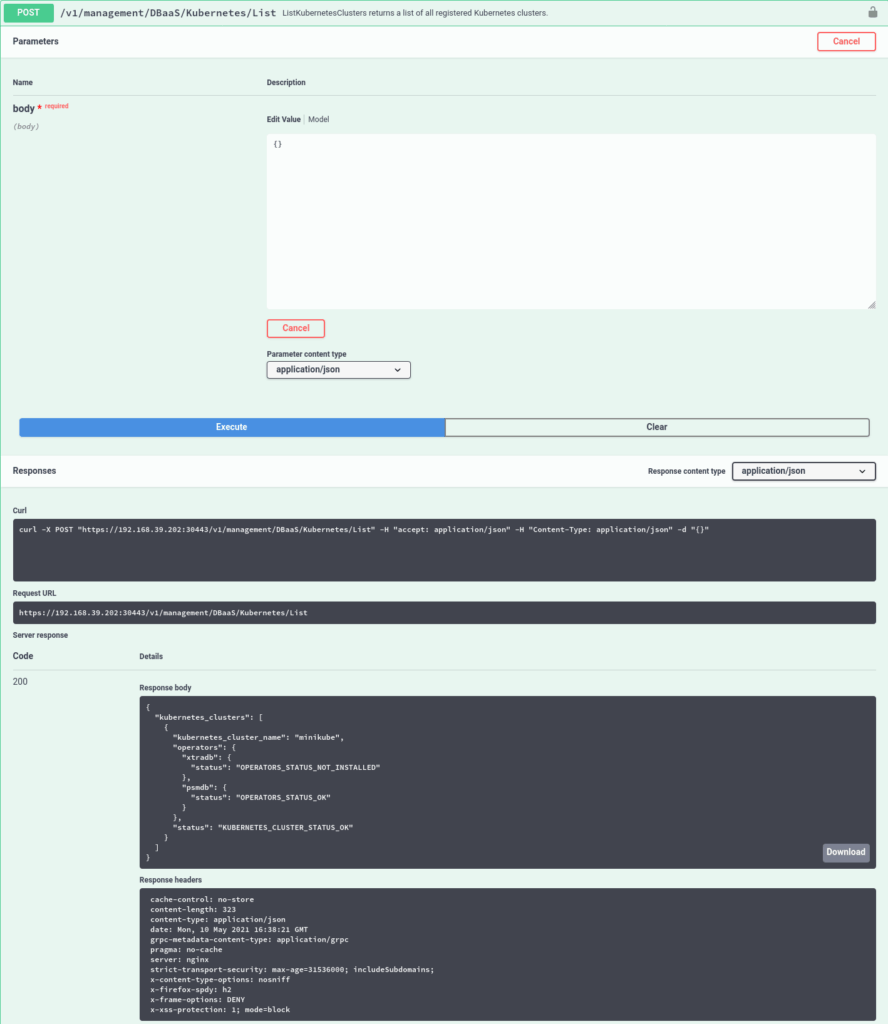
Task: Download the response body
Action: click(845, 852)
